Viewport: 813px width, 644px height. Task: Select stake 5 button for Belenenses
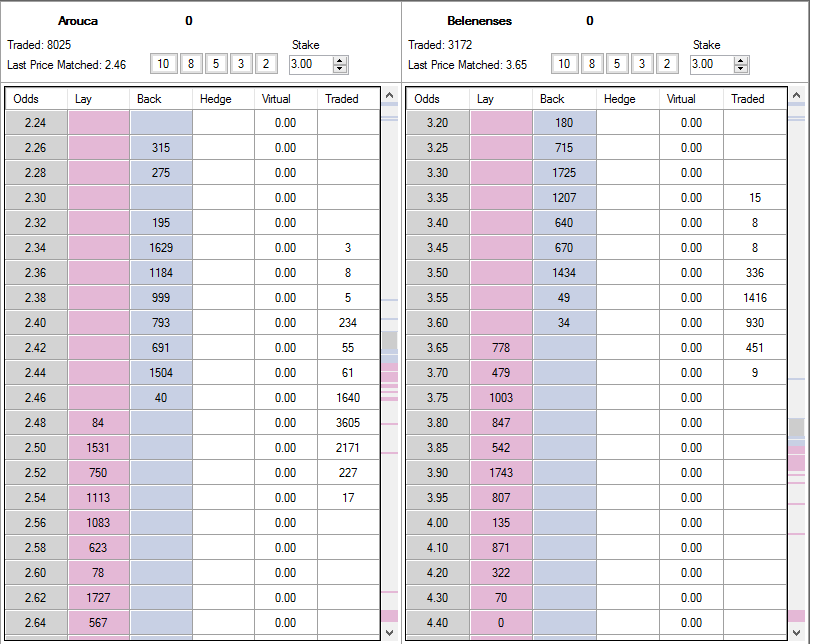616,64
